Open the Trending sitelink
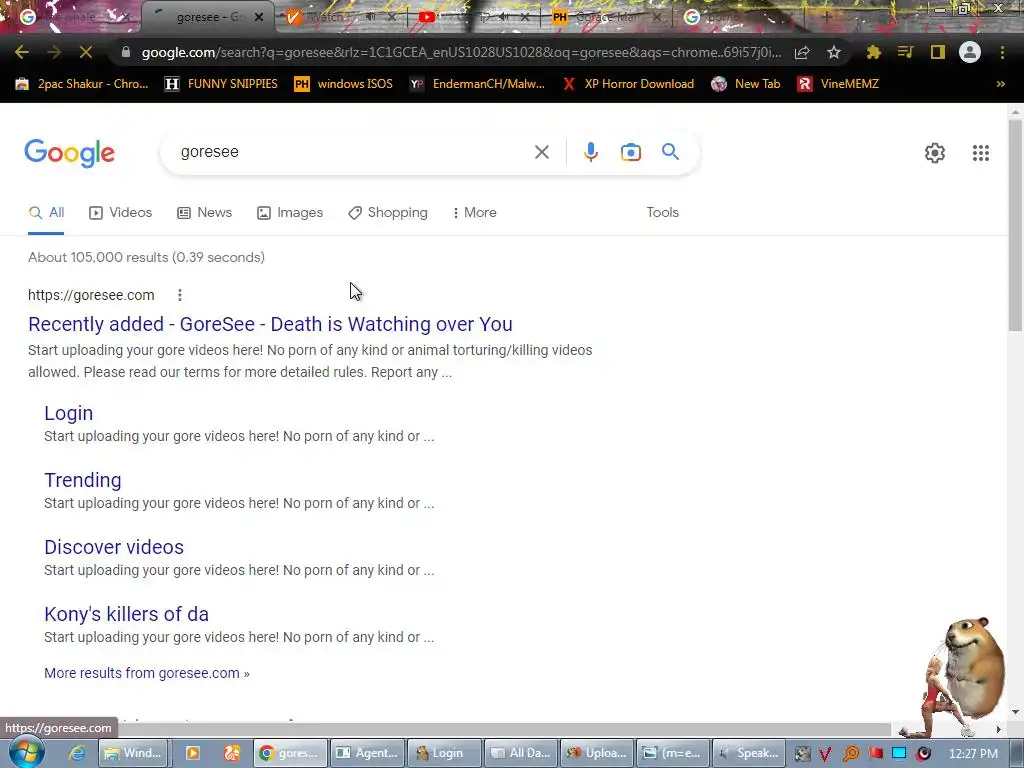 click(83, 481)
